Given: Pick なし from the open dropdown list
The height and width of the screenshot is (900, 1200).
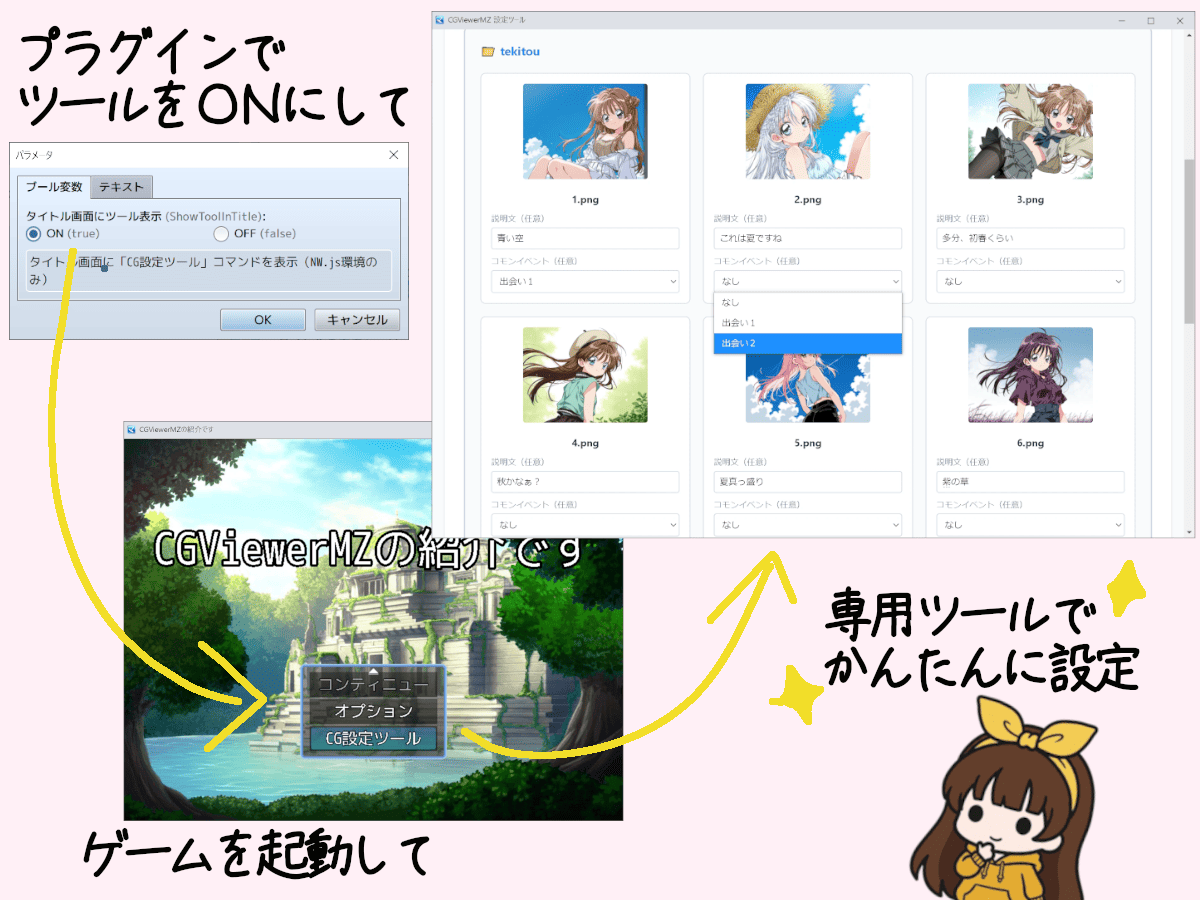Looking at the screenshot, I should [808, 302].
